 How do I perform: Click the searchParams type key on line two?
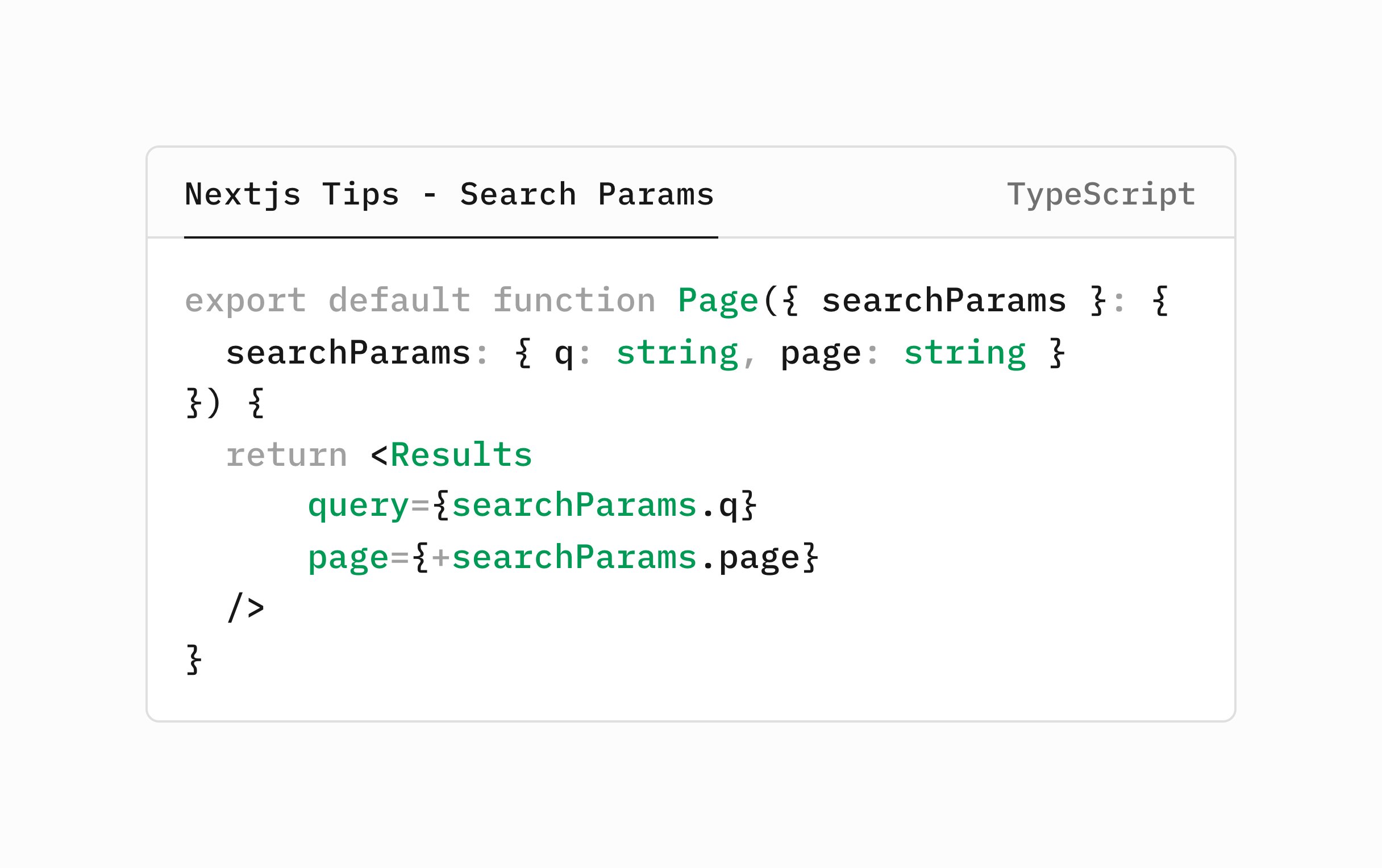coord(348,352)
